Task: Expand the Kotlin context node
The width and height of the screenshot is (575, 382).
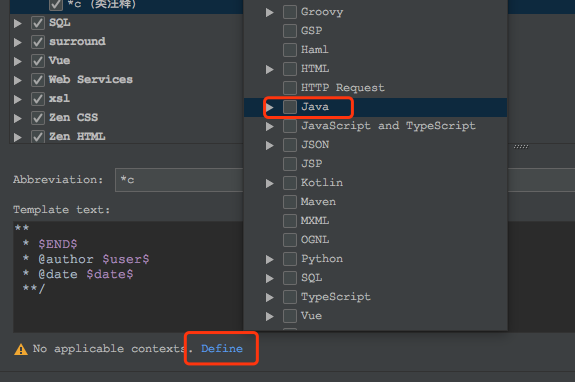Action: click(x=270, y=183)
